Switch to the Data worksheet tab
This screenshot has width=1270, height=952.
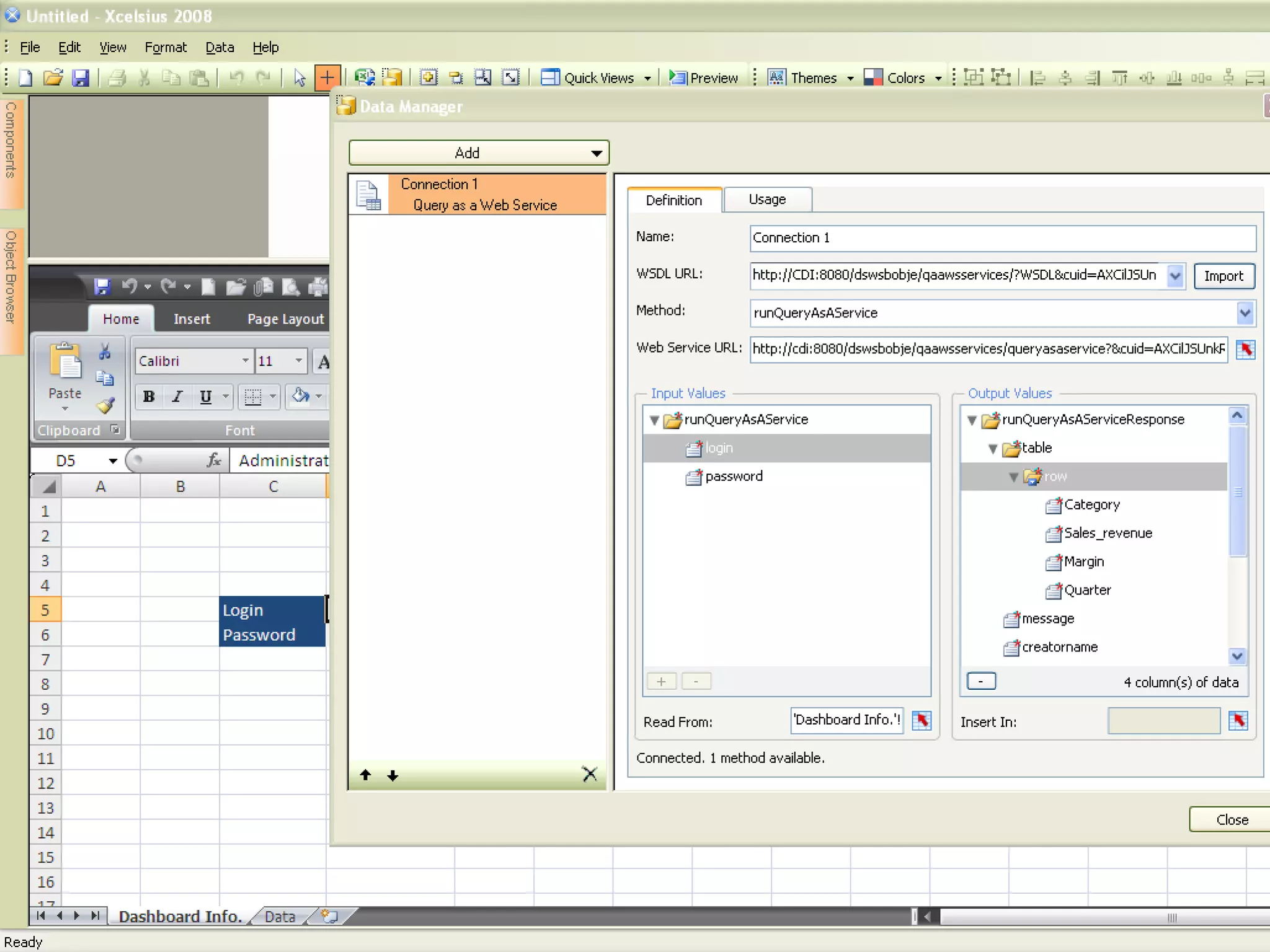280,916
